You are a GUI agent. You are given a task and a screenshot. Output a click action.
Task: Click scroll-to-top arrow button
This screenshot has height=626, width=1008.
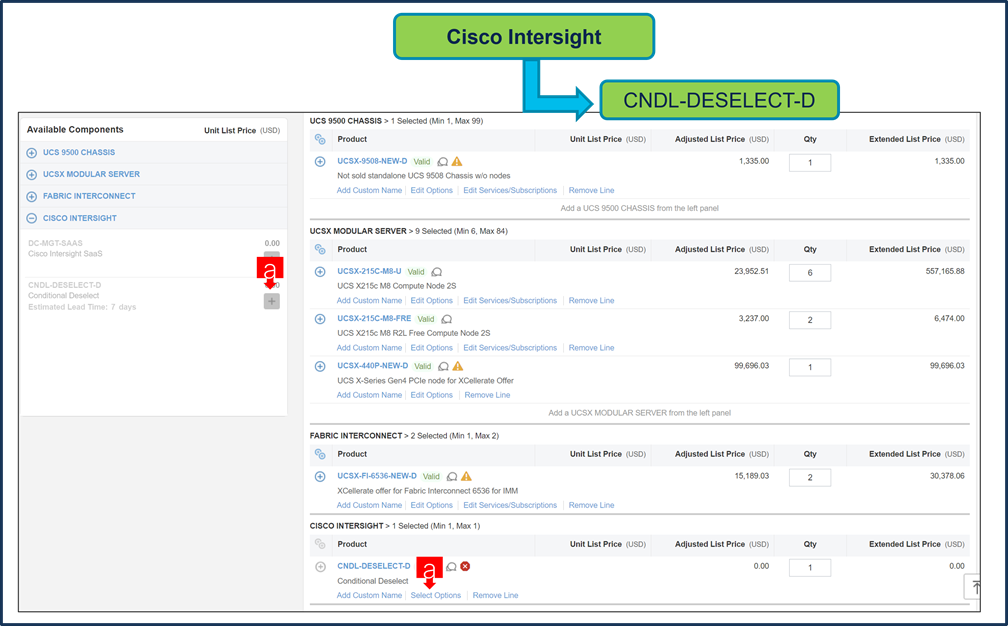click(973, 587)
